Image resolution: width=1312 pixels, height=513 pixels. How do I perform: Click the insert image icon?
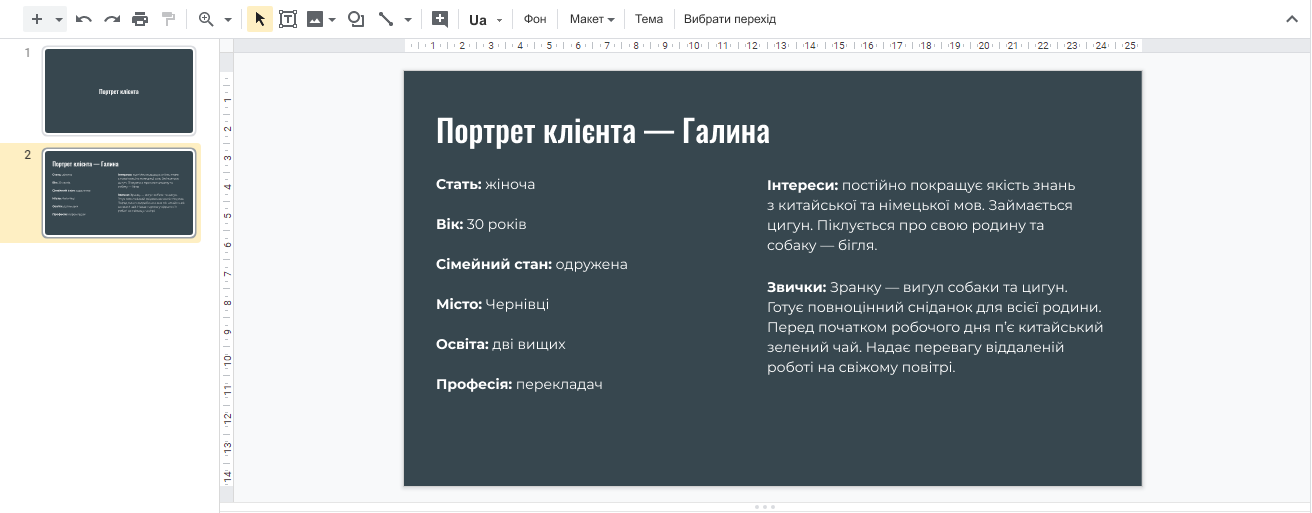(x=315, y=19)
